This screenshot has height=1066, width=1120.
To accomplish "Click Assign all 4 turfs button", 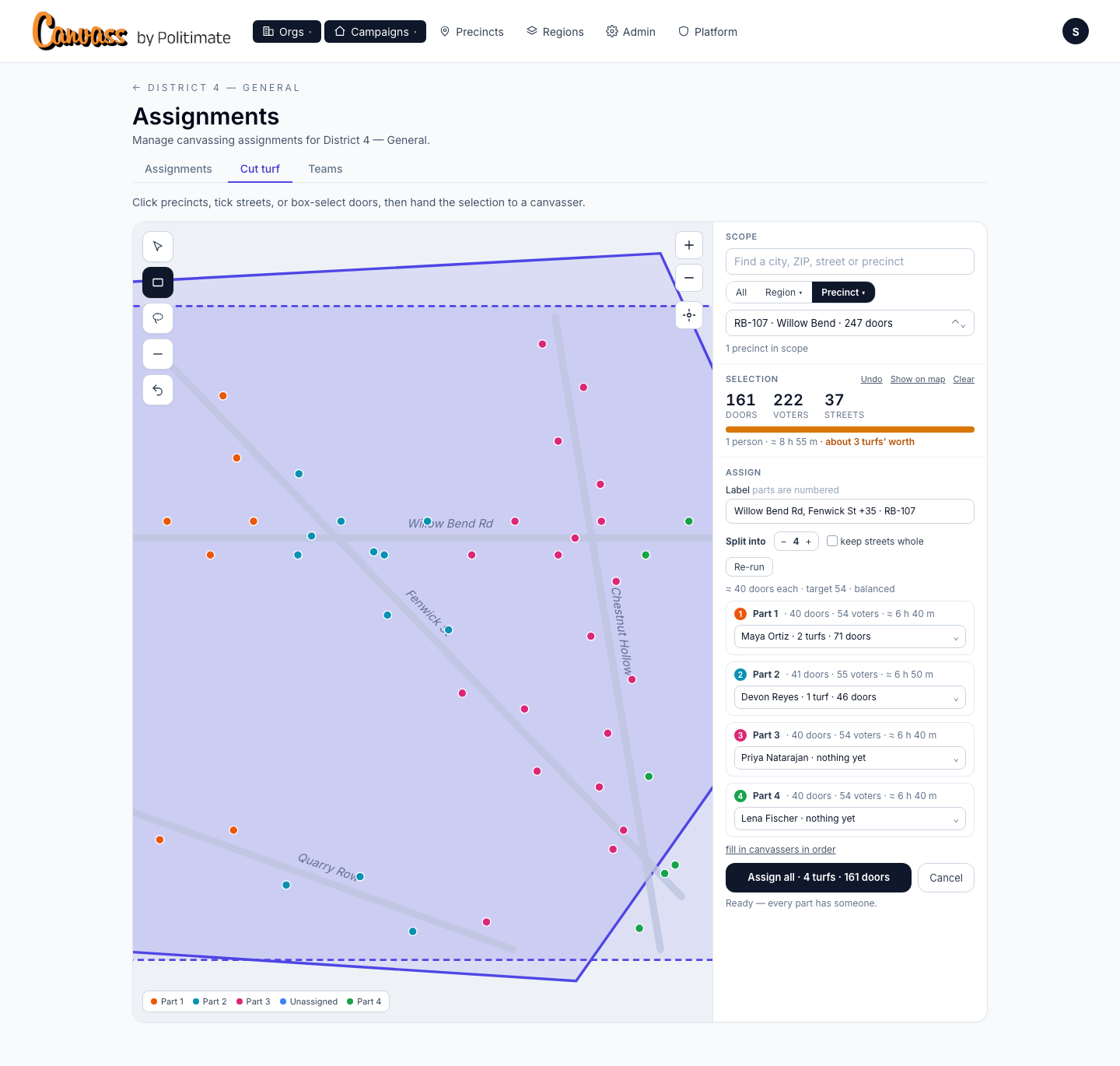I will [818, 878].
